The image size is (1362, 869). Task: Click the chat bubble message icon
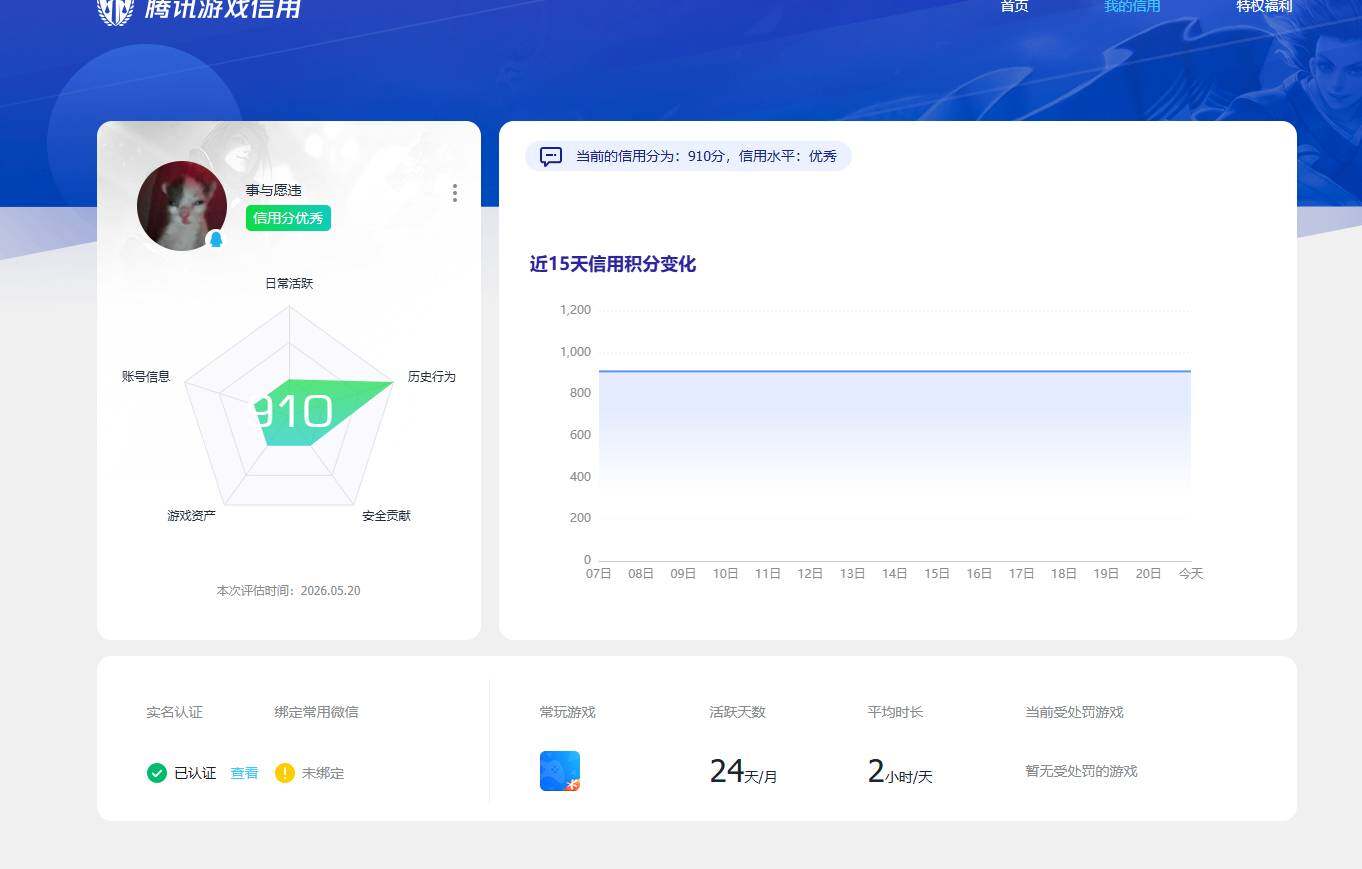click(551, 156)
